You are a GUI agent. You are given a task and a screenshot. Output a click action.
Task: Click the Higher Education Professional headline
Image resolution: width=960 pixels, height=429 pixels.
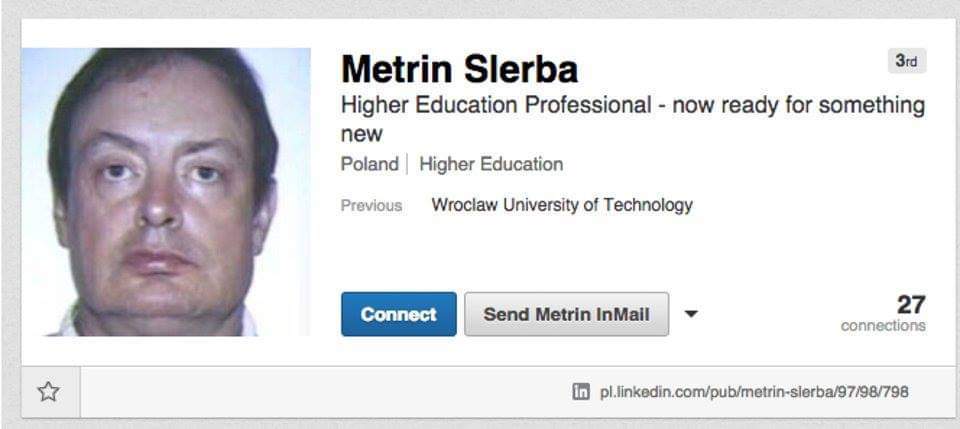632,106
